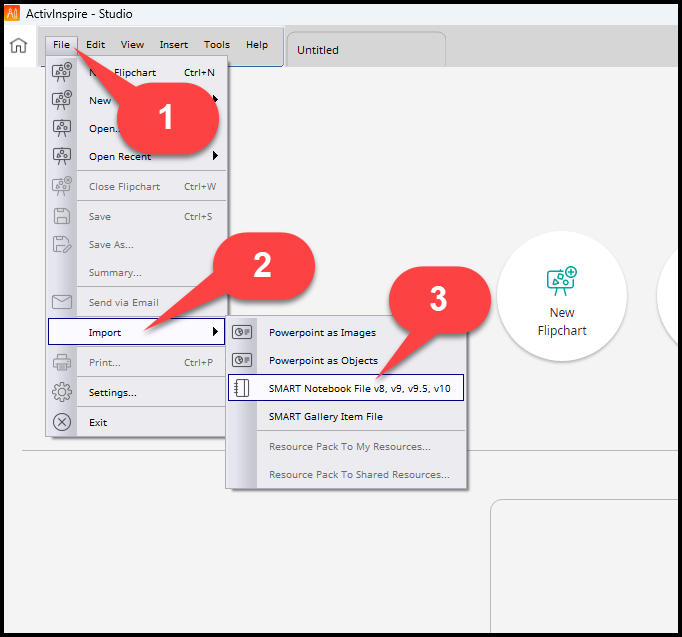
Task: Click the ActivInspire logo in title bar
Action: click(x=12, y=13)
